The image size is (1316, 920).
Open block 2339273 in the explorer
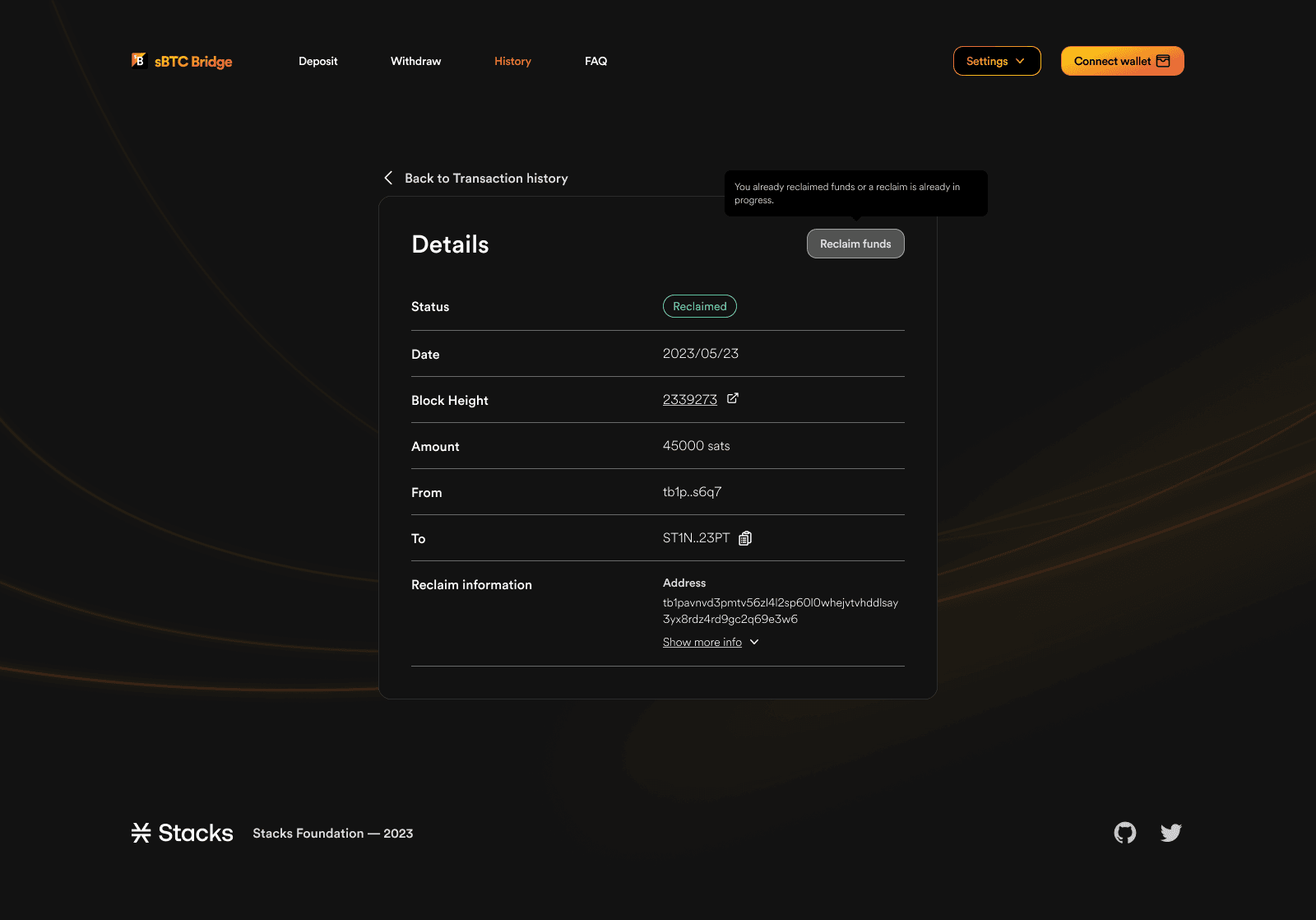(689, 399)
